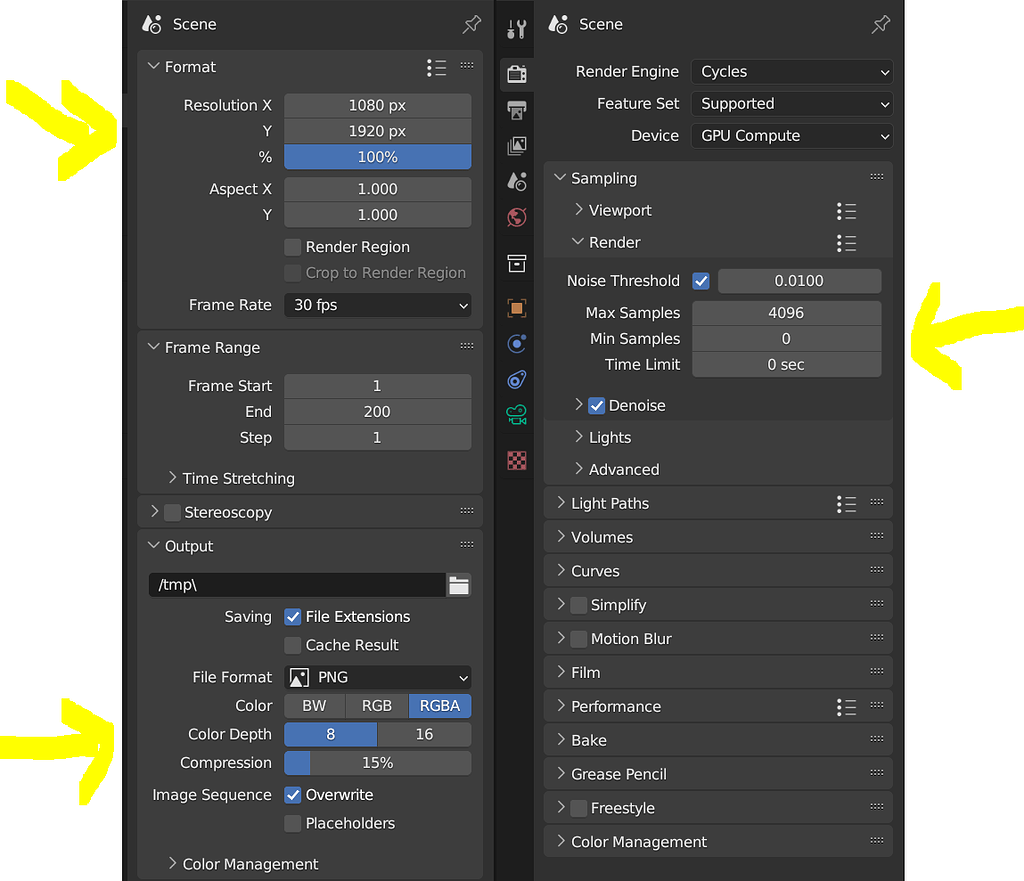The image size is (1024, 881).
Task: Open the Object Data camera icon
Action: pos(517,415)
